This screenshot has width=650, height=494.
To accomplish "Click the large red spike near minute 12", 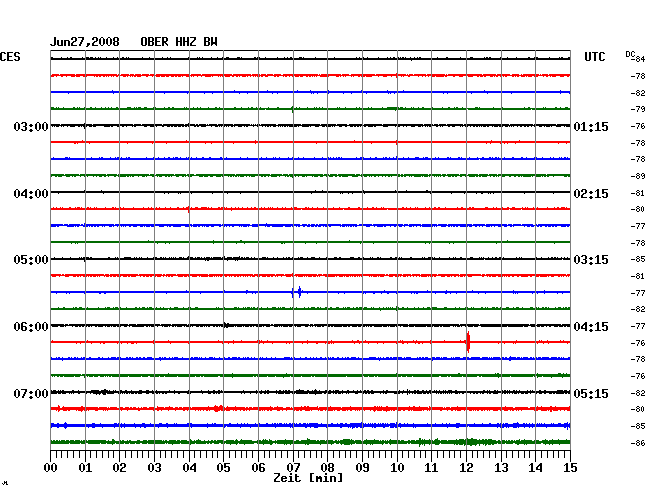I will coord(468,342).
